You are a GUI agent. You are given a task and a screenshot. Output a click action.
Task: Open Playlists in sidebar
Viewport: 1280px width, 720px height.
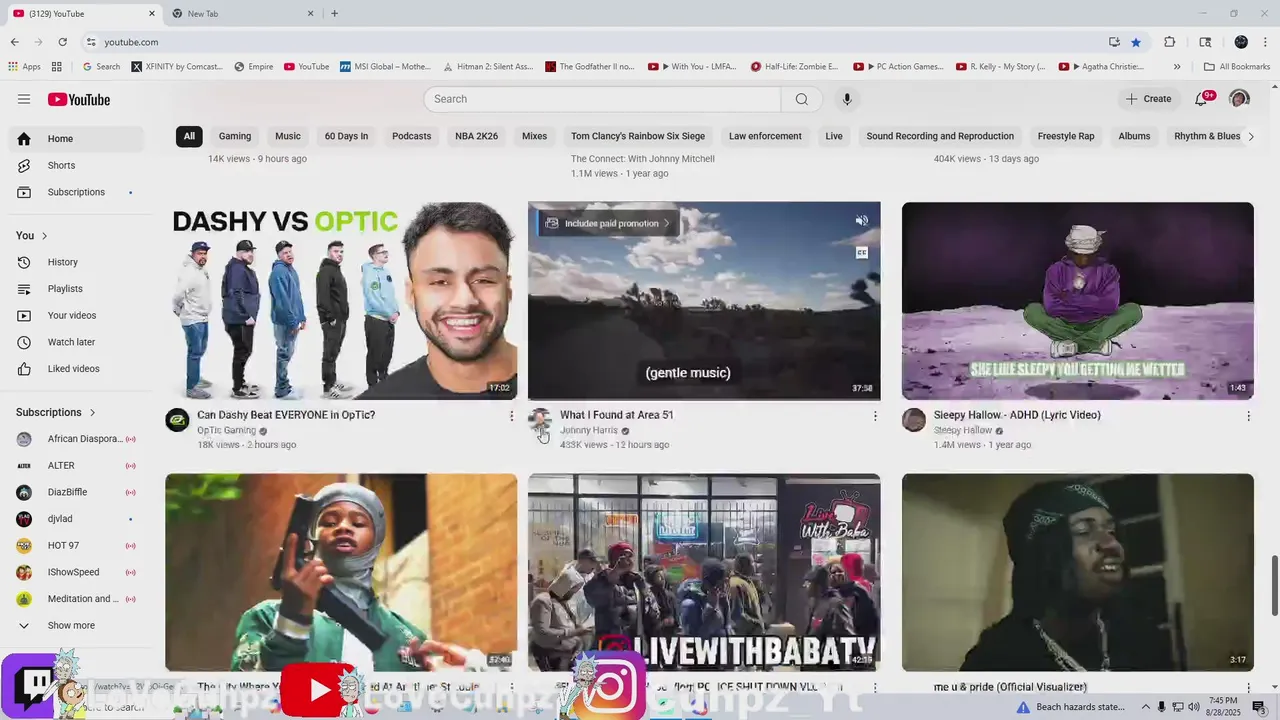(75, 289)
